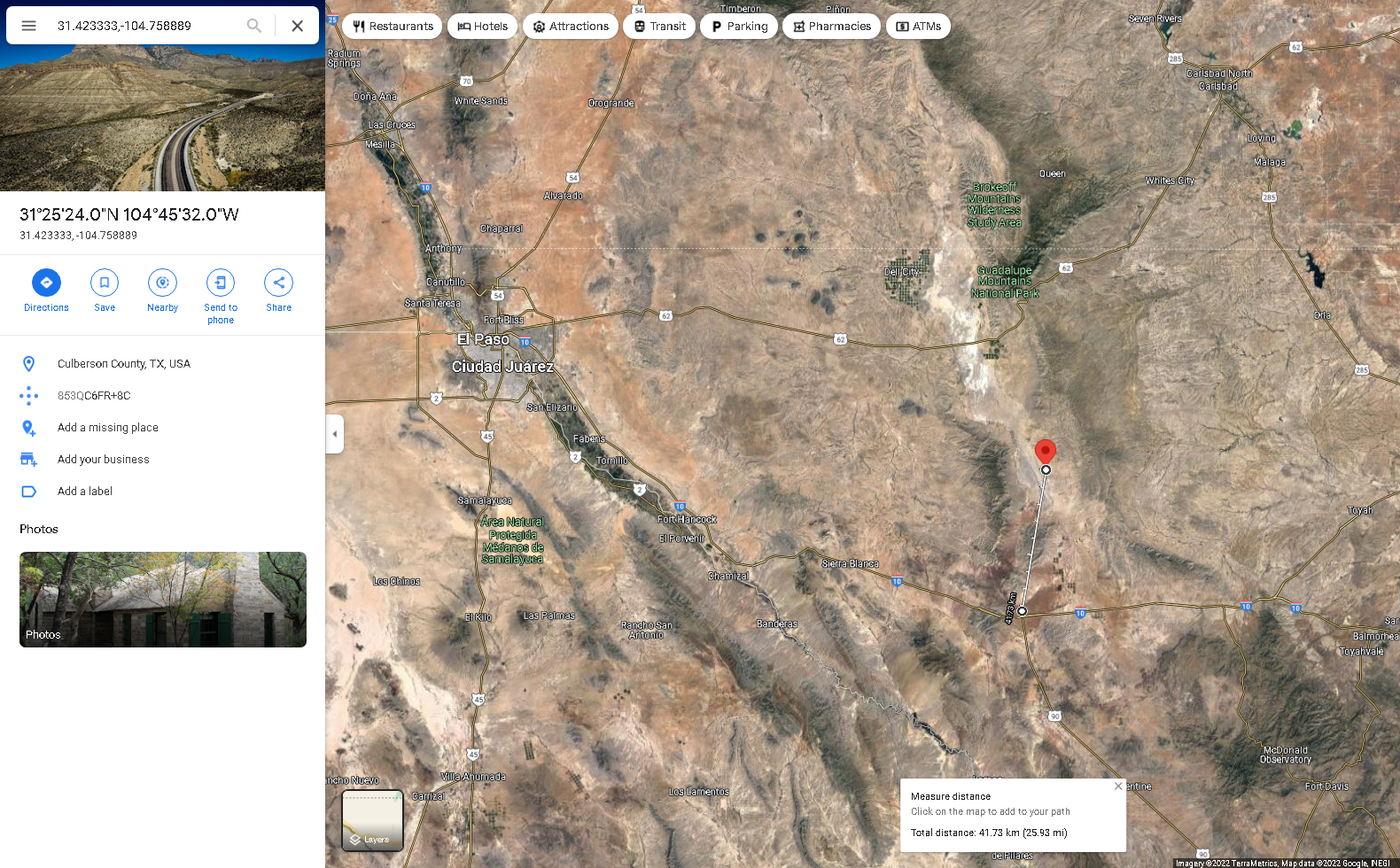Click the search magnifier icon
The height and width of the screenshot is (868, 1400).
click(254, 26)
